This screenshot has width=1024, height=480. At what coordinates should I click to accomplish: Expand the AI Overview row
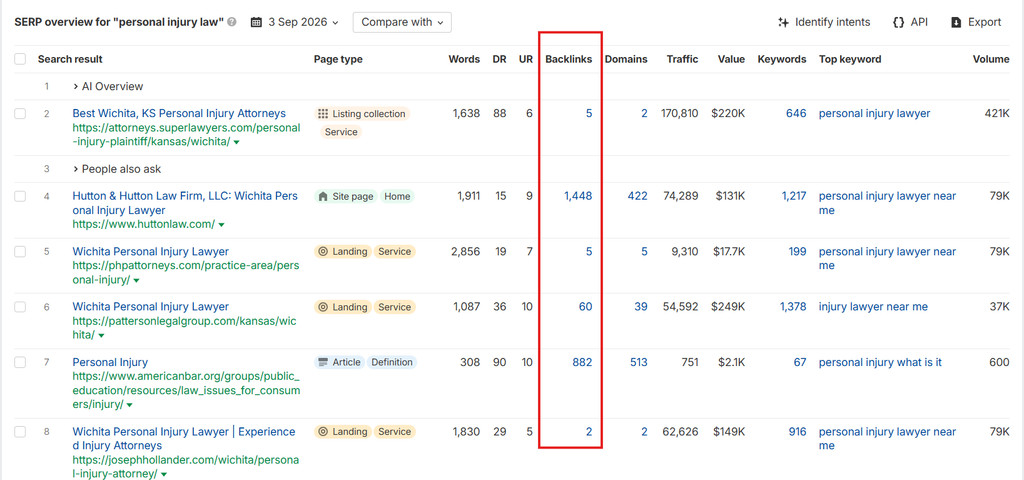click(x=108, y=86)
